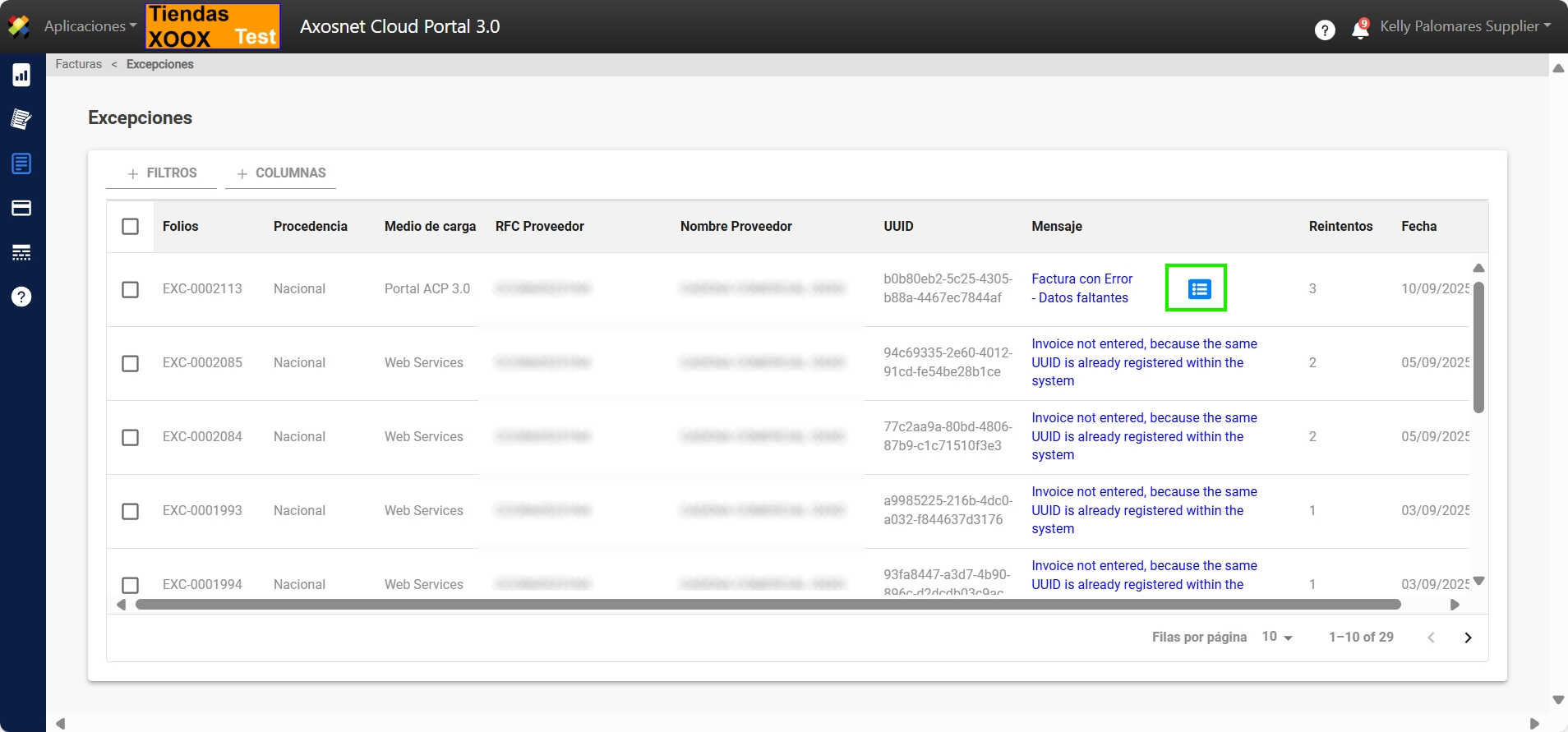Open the dashboard chart icon in sidebar
The height and width of the screenshot is (732, 1568).
coord(21,75)
